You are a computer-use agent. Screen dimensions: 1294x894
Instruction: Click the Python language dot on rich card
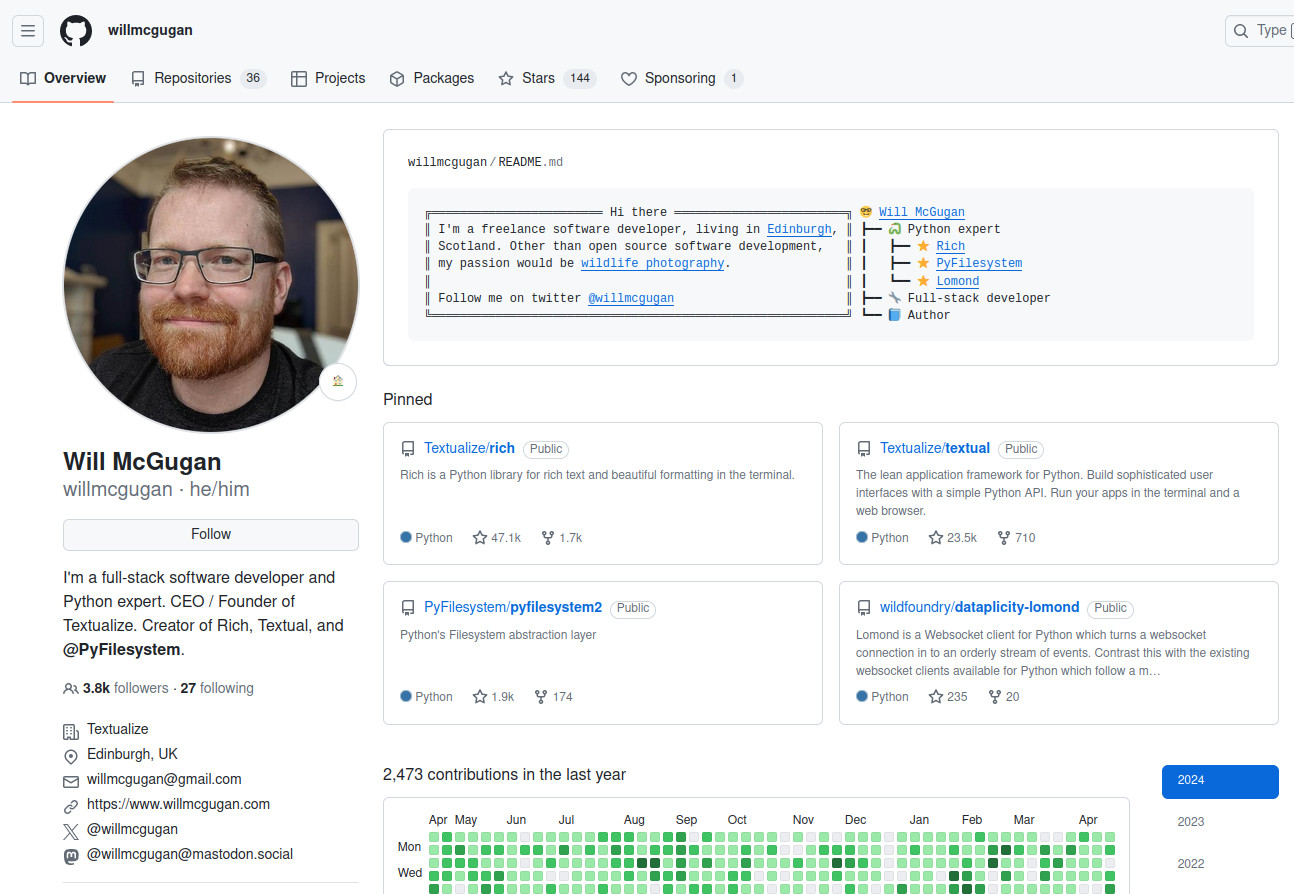click(x=406, y=537)
